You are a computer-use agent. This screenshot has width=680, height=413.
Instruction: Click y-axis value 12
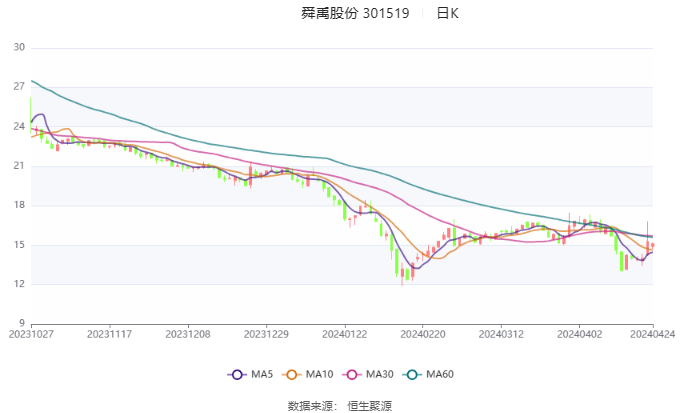coord(19,284)
